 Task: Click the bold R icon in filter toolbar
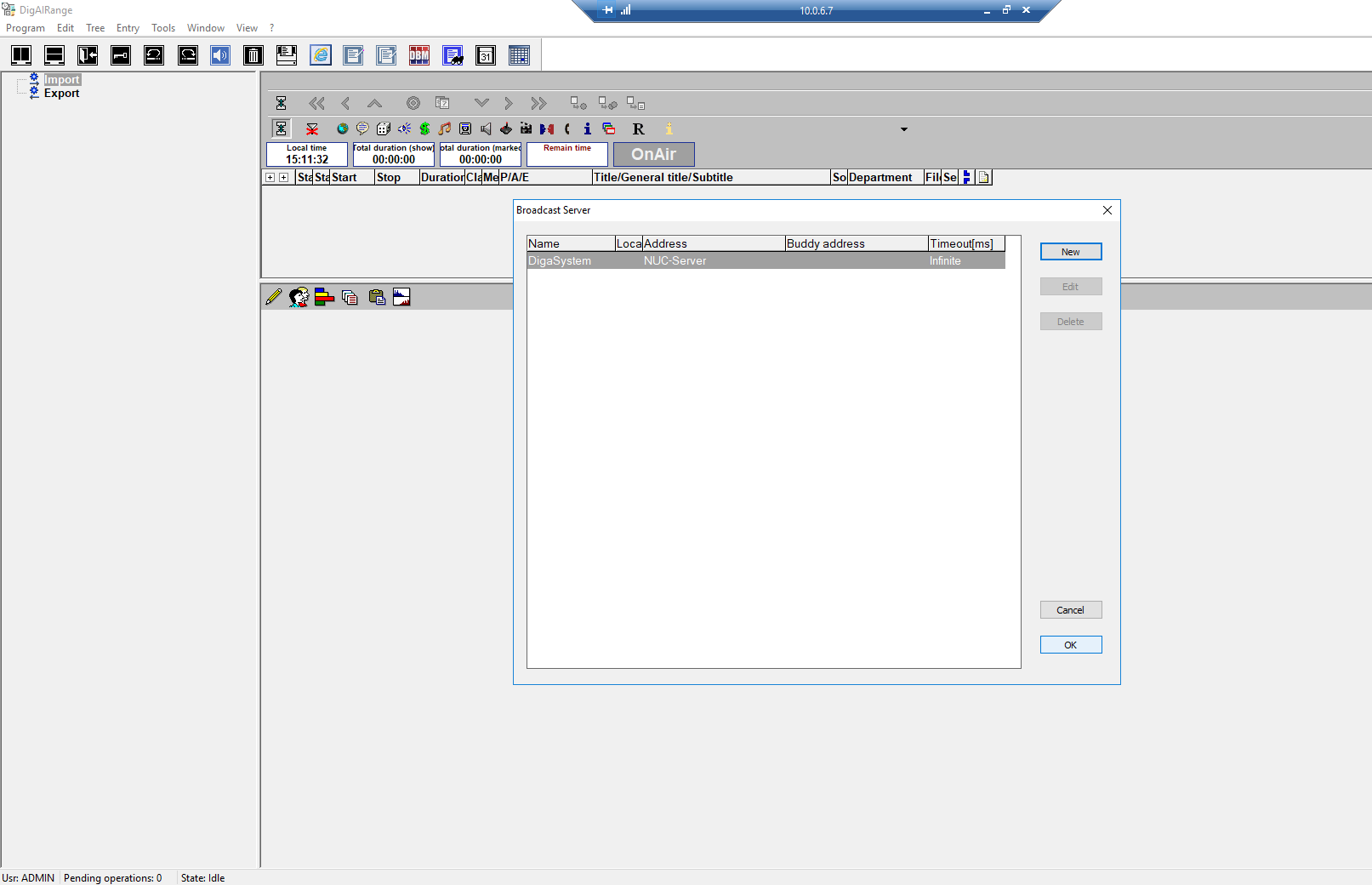click(638, 128)
